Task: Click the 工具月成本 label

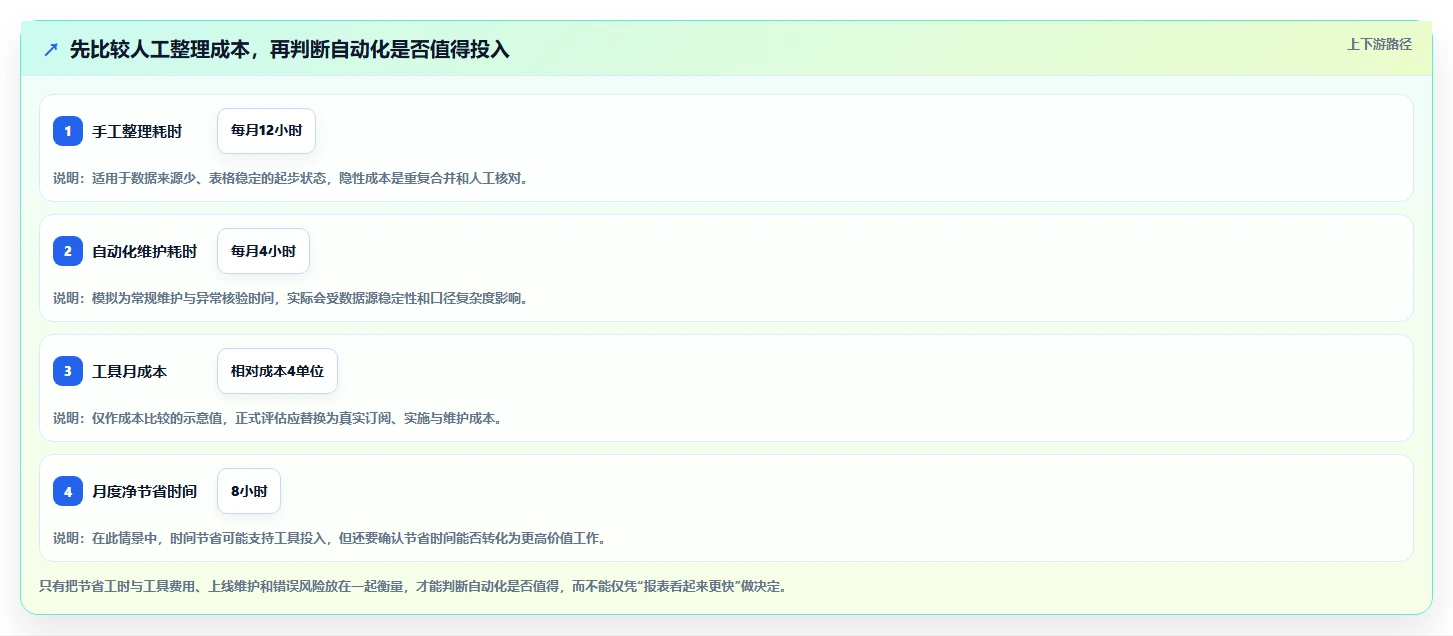Action: pyautogui.click(x=129, y=371)
